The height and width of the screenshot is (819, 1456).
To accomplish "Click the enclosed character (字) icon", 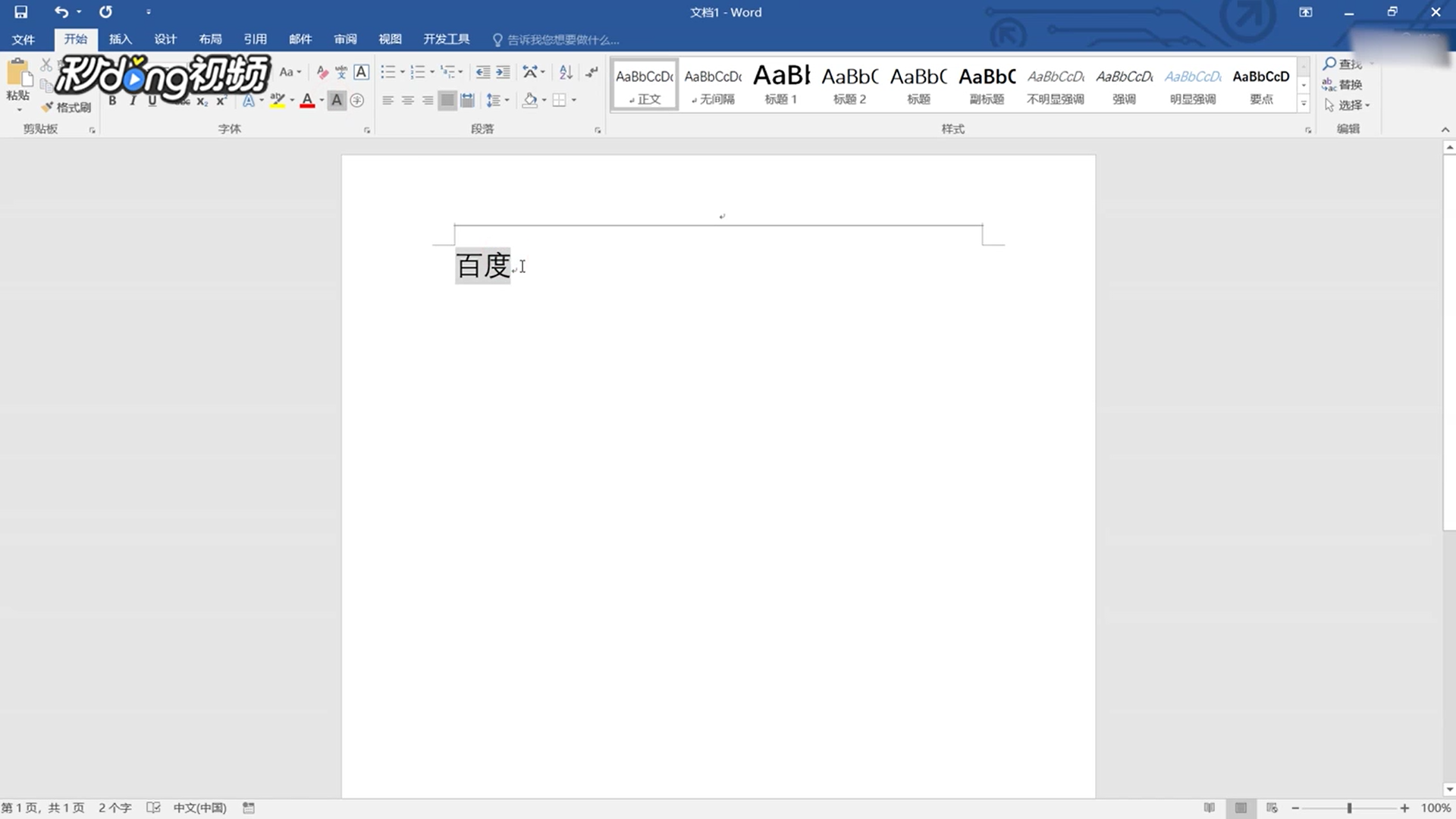I will (357, 100).
